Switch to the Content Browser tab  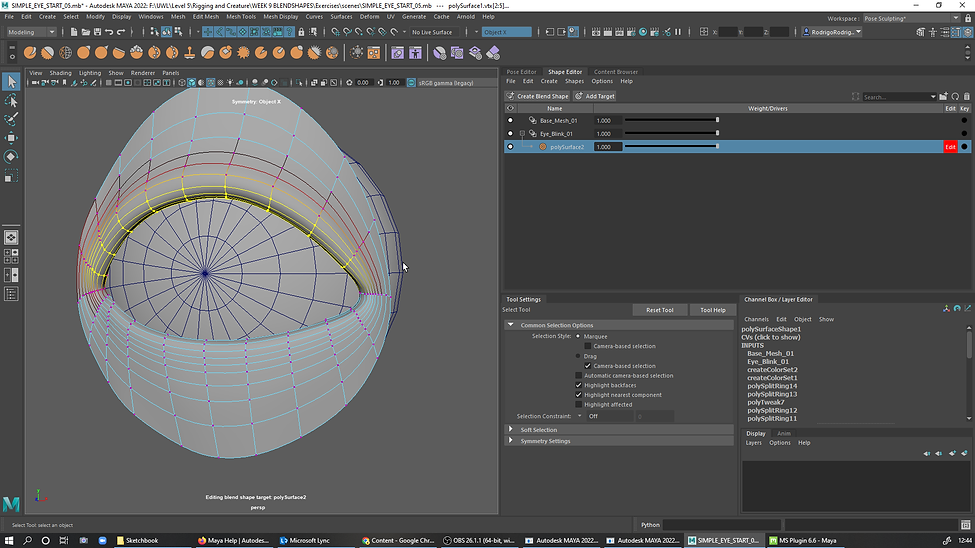(616, 72)
